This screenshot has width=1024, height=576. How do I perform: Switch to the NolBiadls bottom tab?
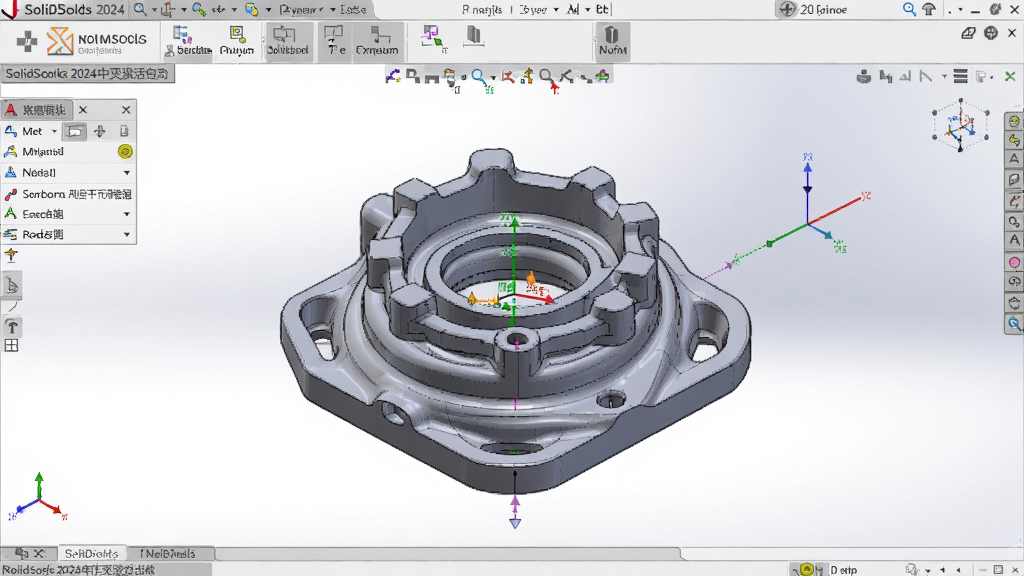pyautogui.click(x=169, y=553)
